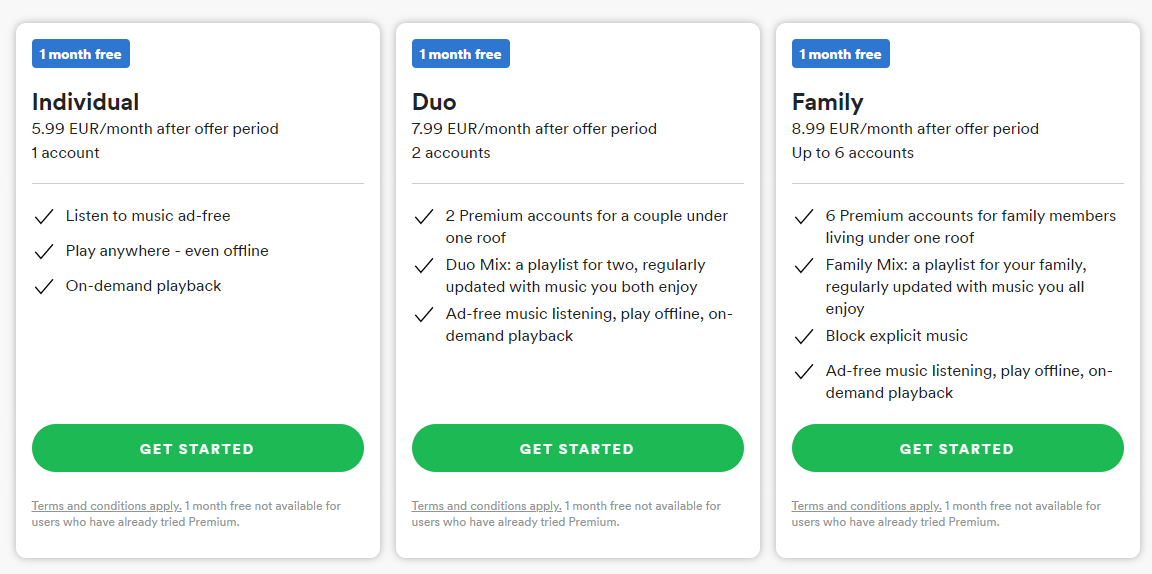Select the Family plan heading
Viewport: 1152px width, 574px height.
click(828, 102)
